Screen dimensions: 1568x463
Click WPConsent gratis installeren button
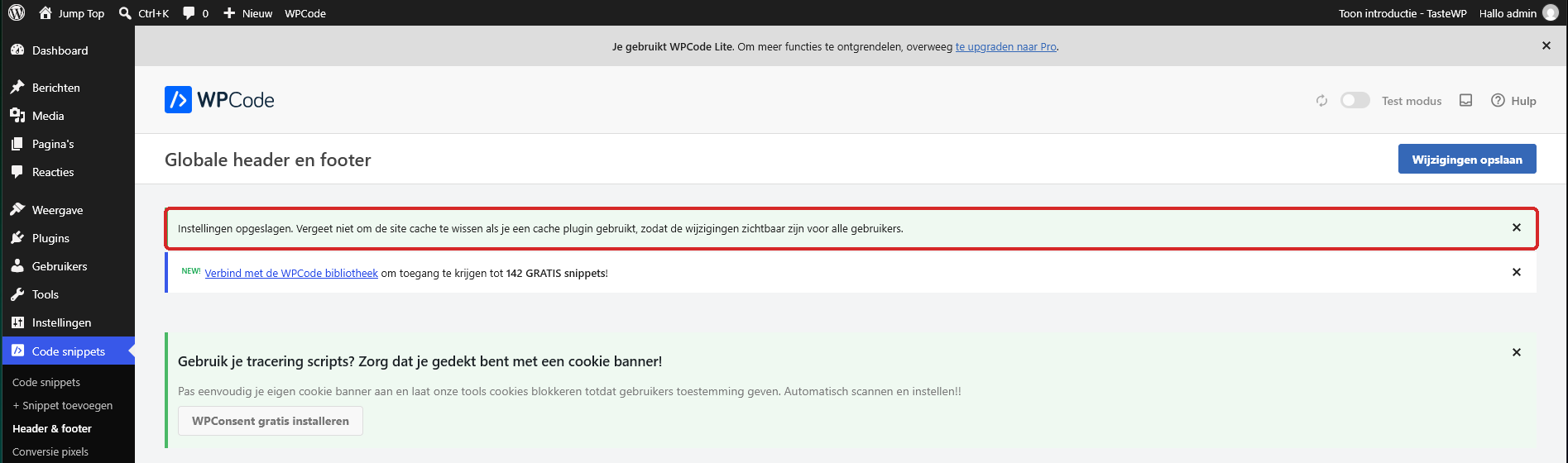[271, 421]
